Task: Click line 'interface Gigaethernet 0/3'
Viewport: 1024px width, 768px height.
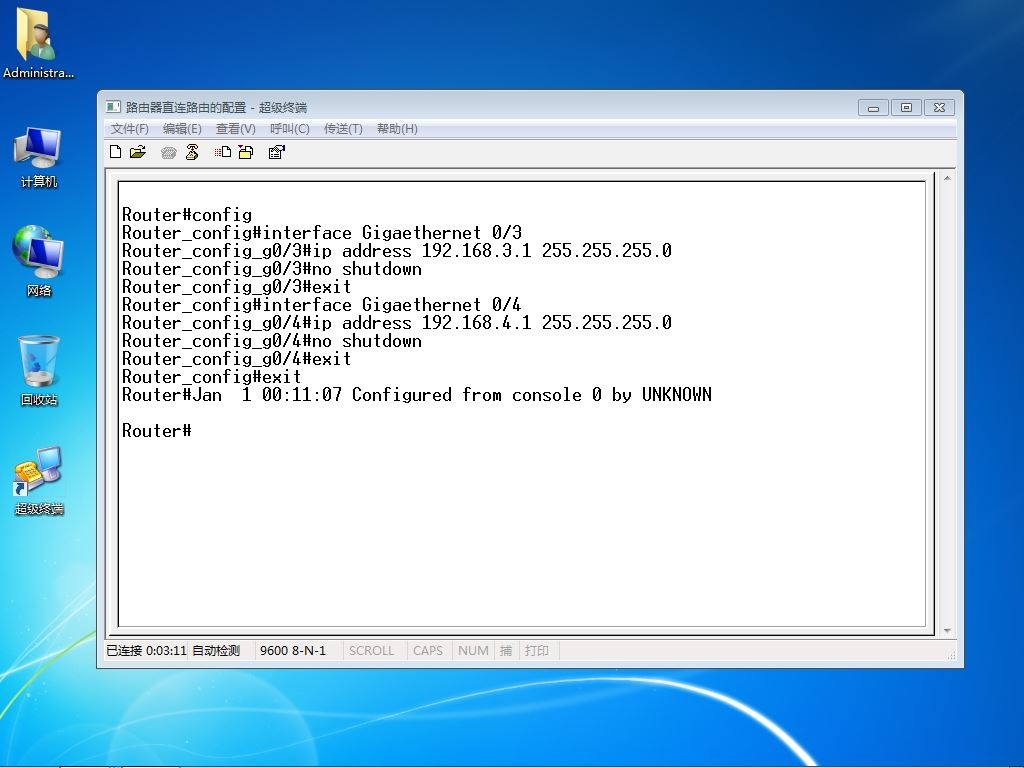Action: point(322,232)
